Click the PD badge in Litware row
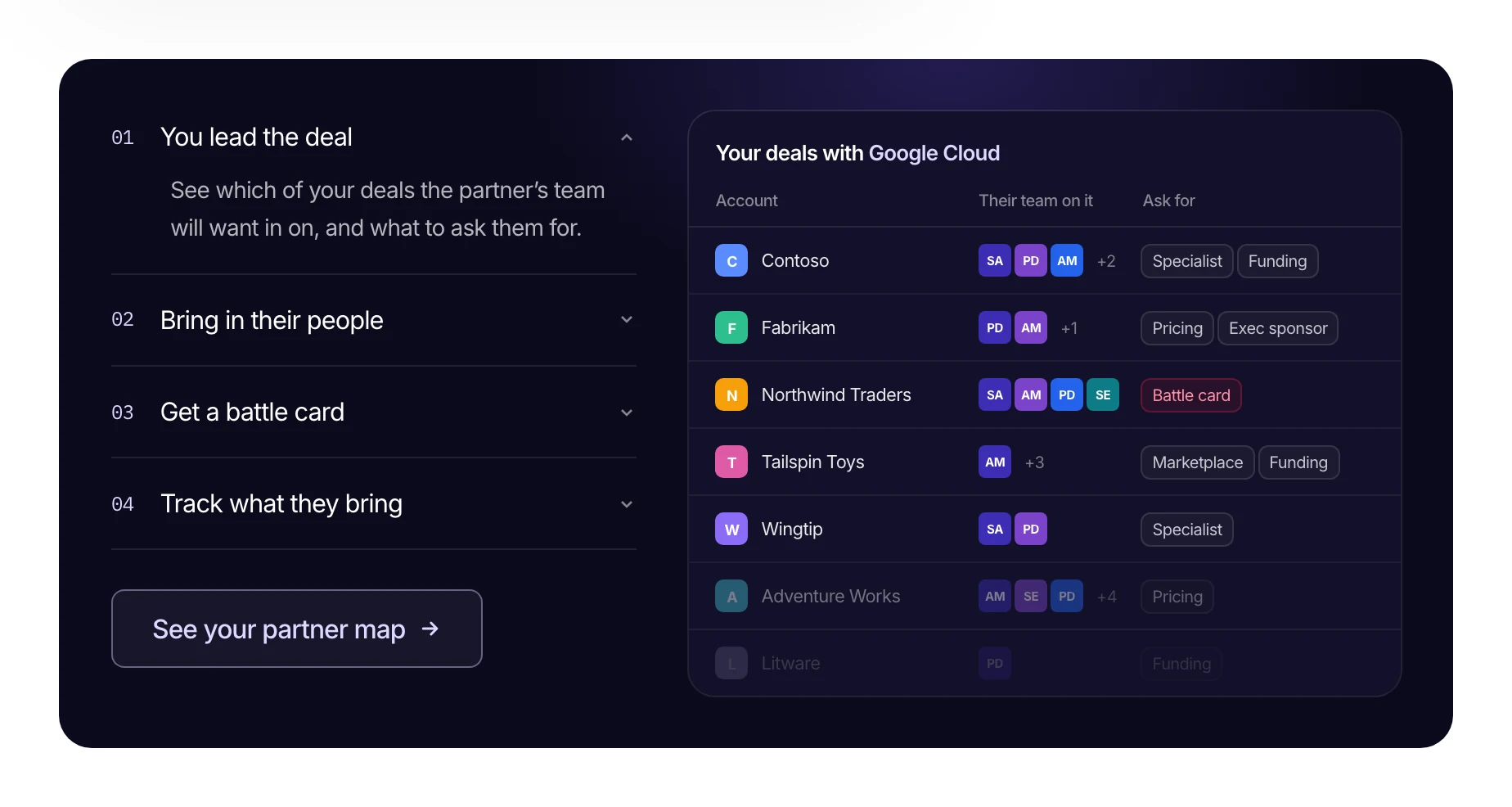This screenshot has height=807, width=1512. (995, 664)
